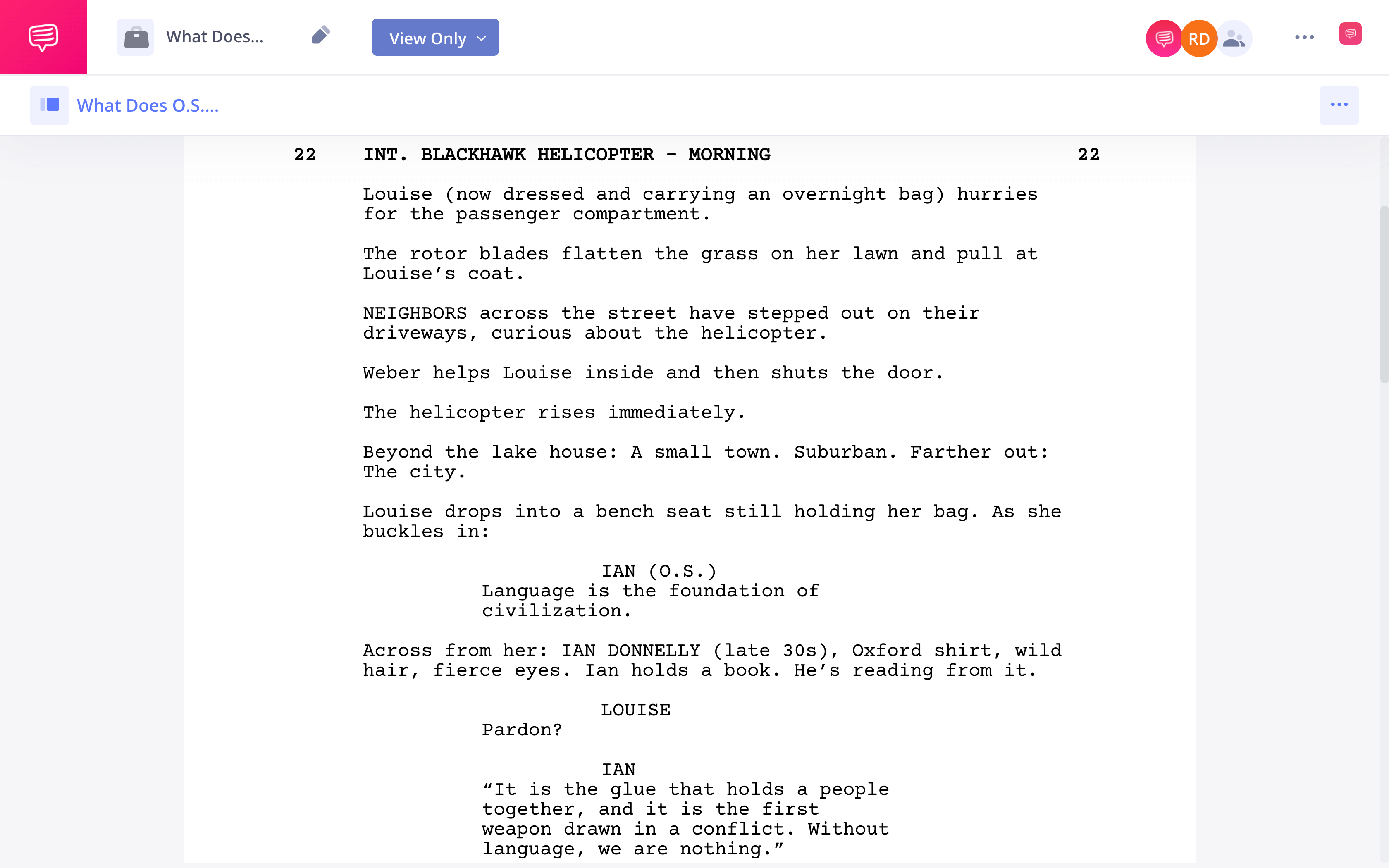Screen dimensions: 1389x868
Task: Click the RD user avatar icon
Action: click(x=1198, y=37)
